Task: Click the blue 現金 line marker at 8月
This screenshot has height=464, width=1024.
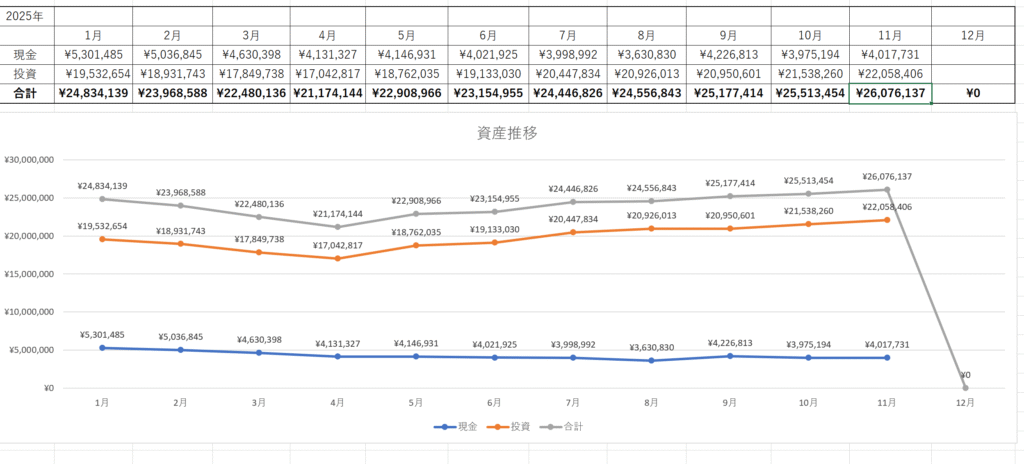Action: pos(651,360)
